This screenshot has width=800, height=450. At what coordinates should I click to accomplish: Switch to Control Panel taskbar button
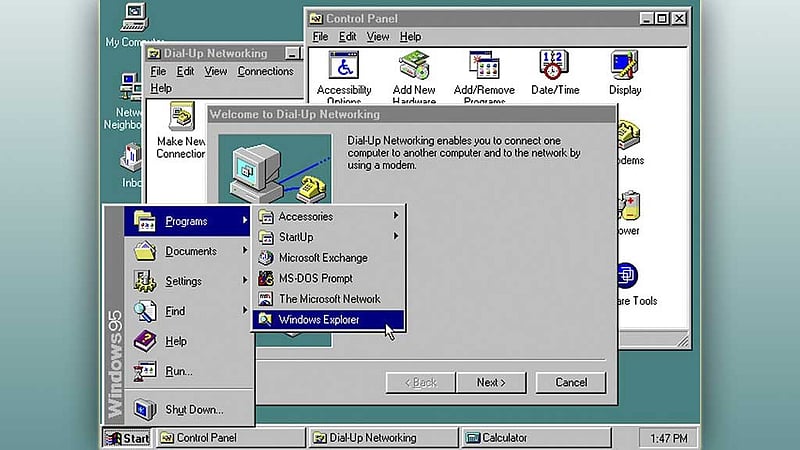click(230, 438)
